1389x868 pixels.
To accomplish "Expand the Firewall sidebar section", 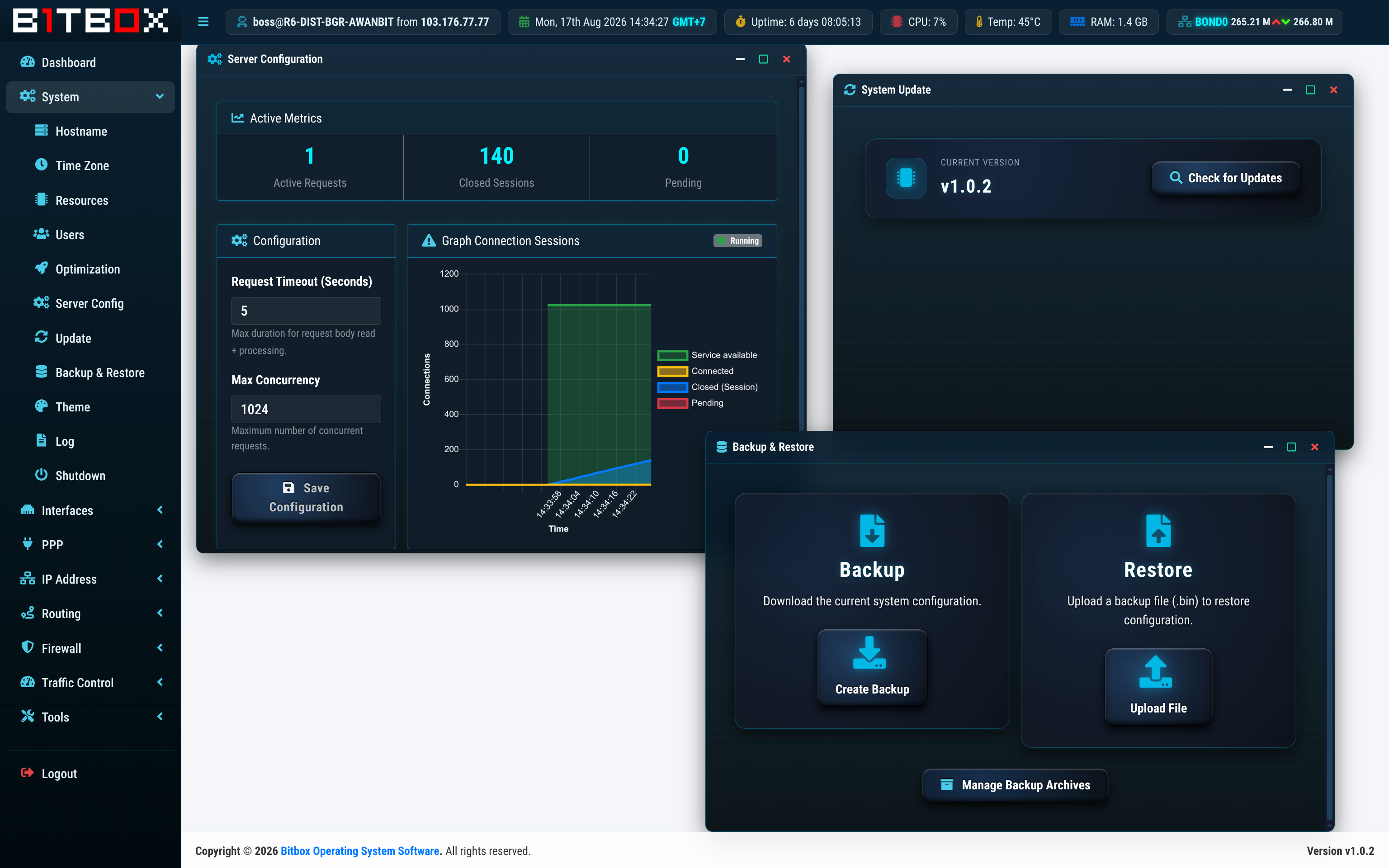I will (x=90, y=648).
